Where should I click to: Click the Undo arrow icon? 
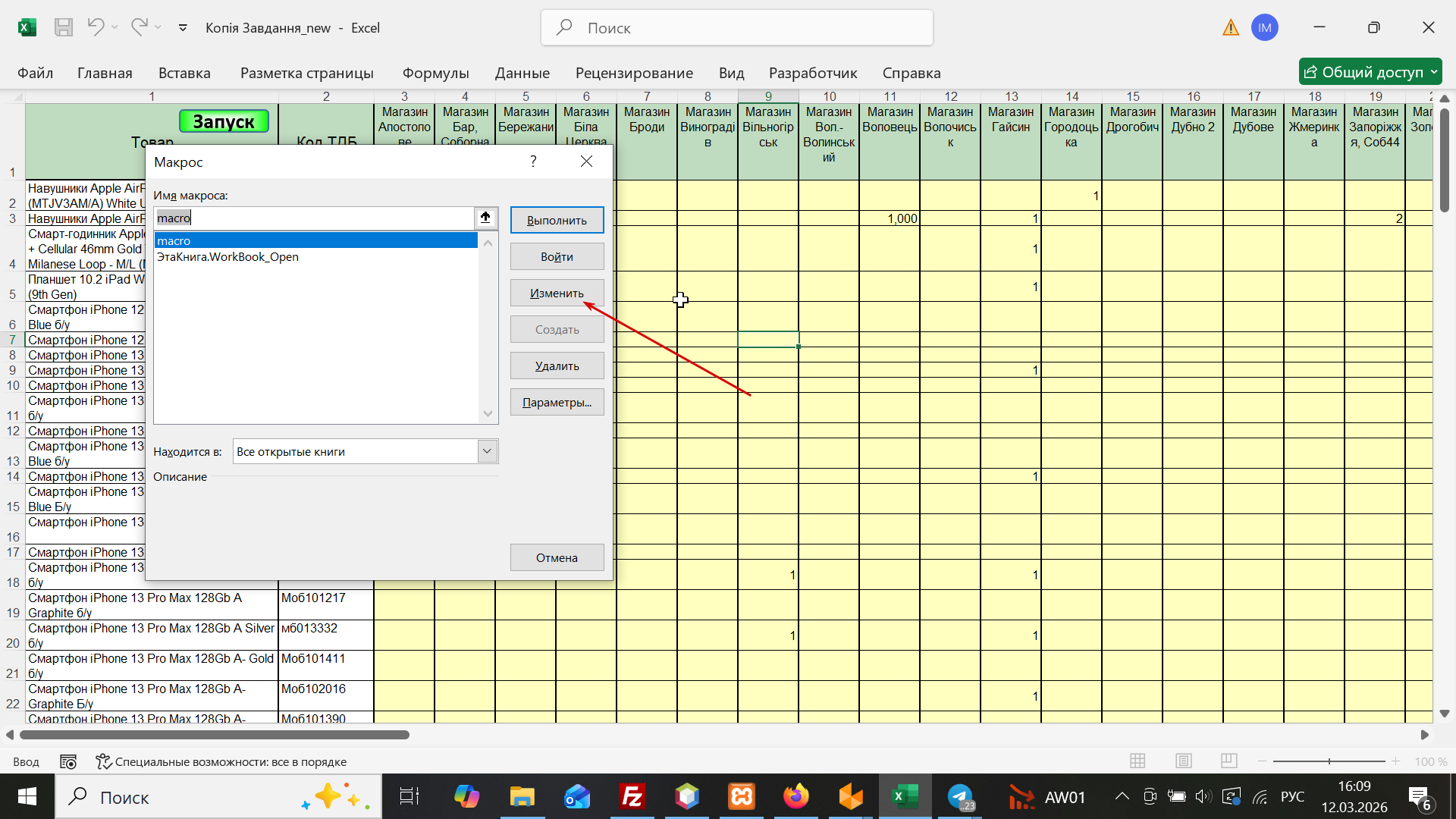click(95, 27)
